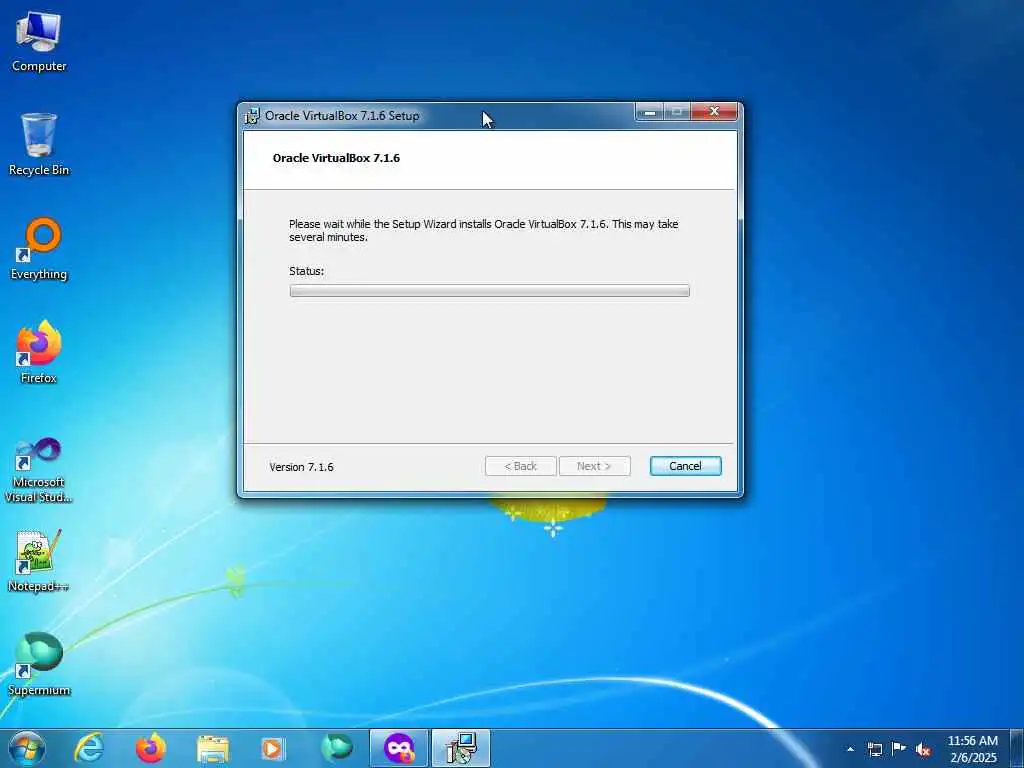
Task: Launch Internet Explorer from taskbar
Action: pos(89,748)
